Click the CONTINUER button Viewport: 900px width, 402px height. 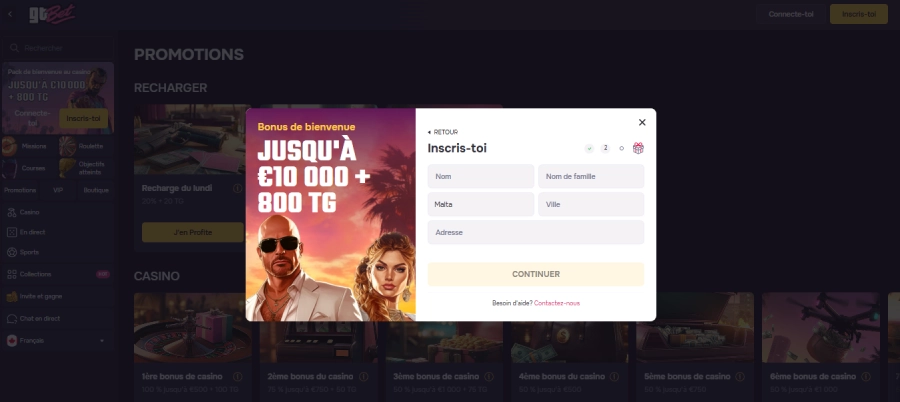(536, 275)
